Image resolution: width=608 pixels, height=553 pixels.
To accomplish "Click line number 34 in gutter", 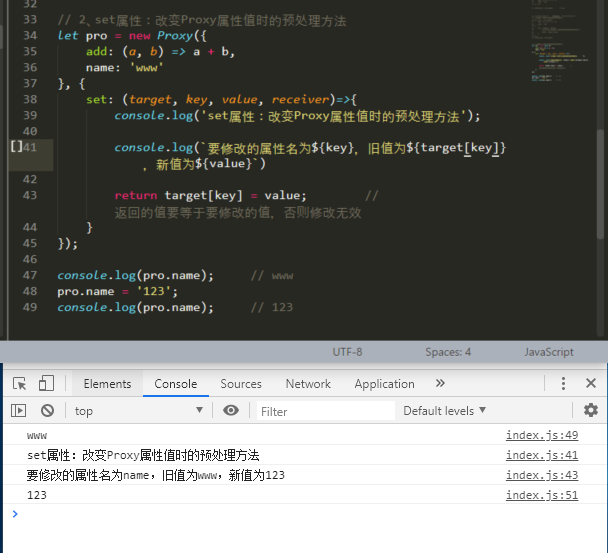I will click(x=30, y=35).
